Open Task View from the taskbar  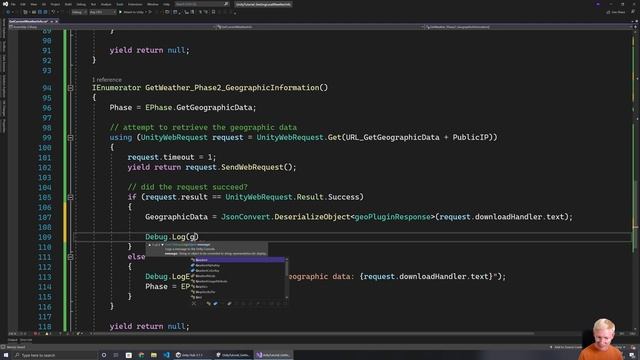pos(116,355)
